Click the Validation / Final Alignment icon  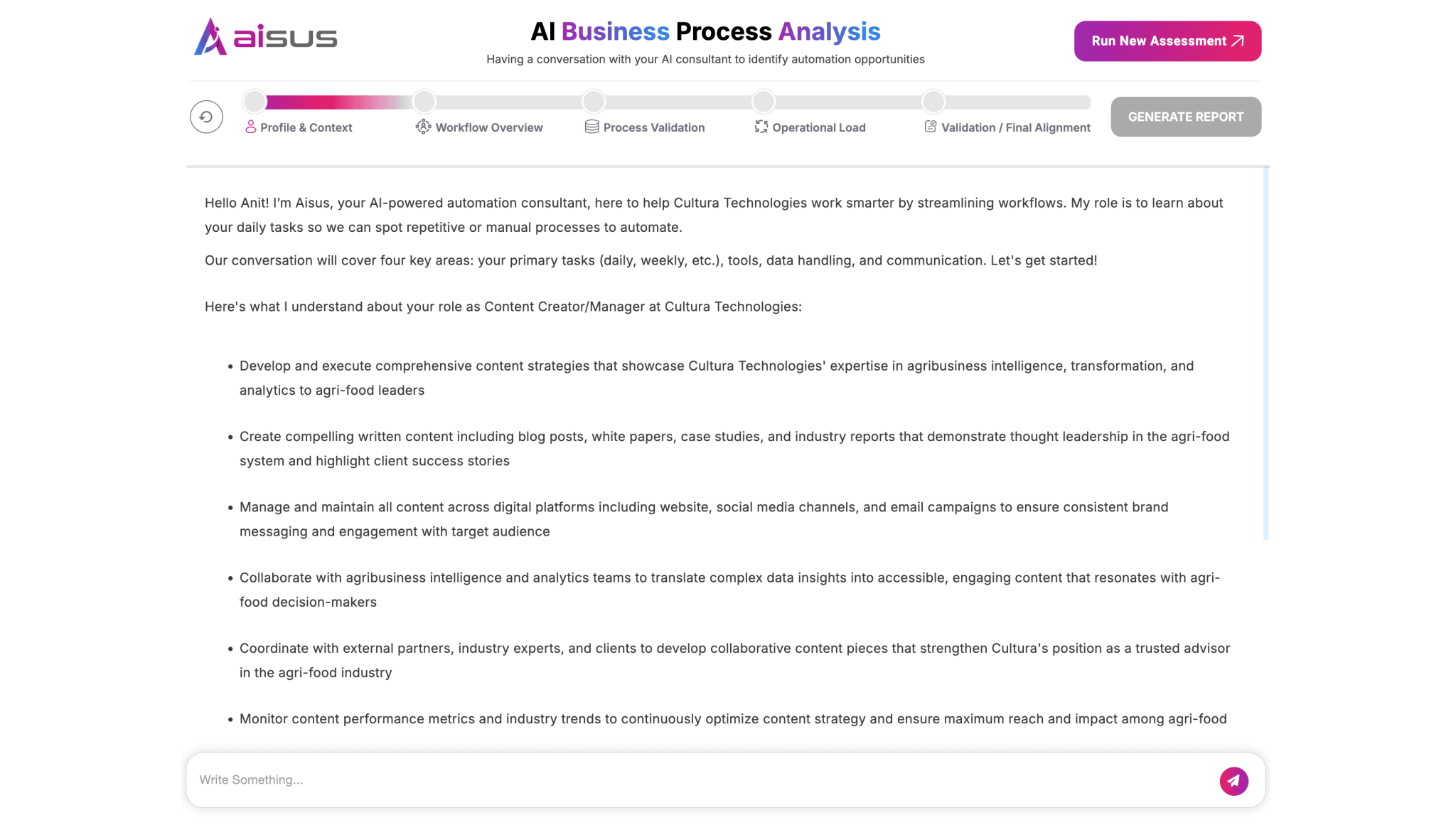930,127
